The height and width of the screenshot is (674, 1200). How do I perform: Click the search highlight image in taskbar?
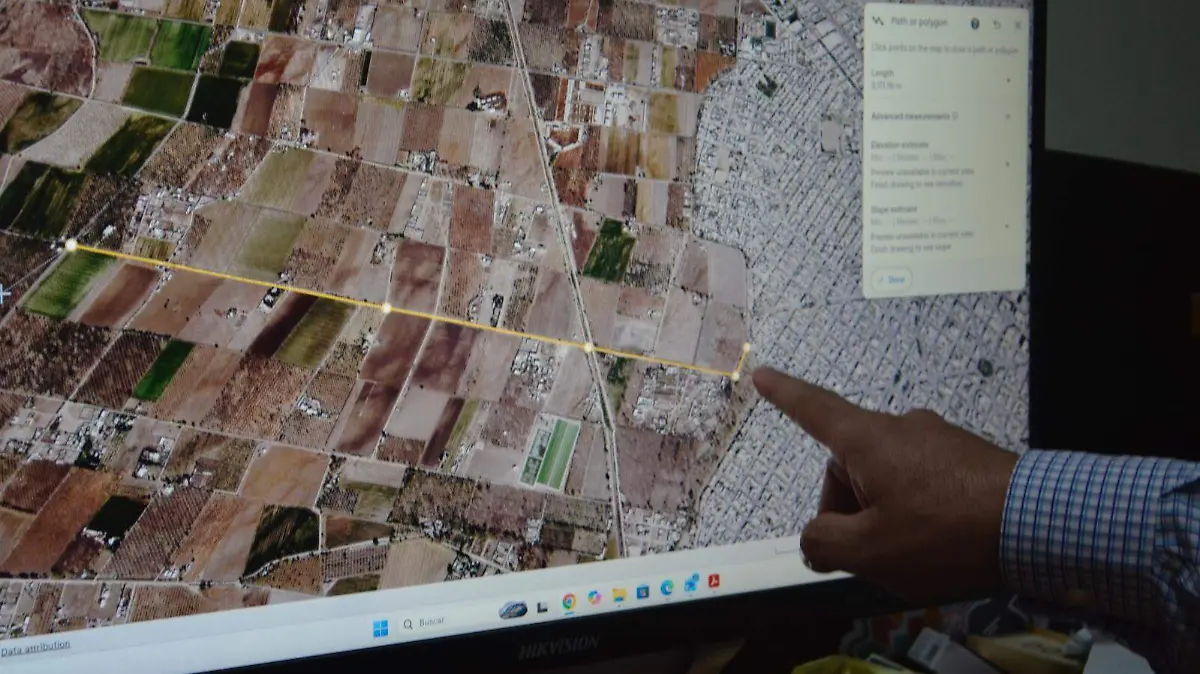(x=512, y=610)
